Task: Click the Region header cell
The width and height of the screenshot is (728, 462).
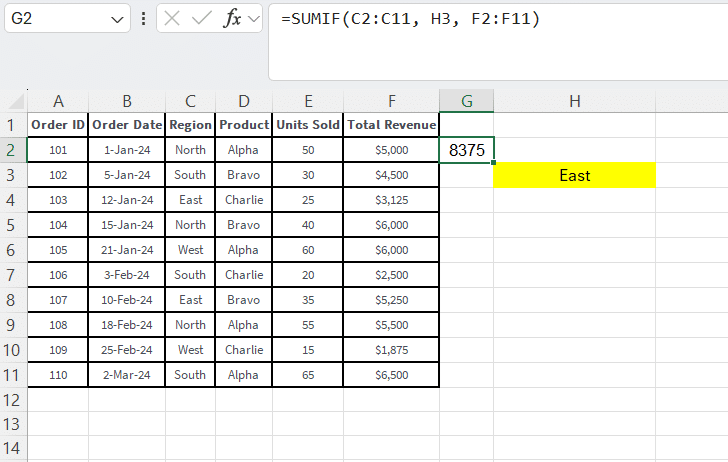Action: (x=190, y=125)
